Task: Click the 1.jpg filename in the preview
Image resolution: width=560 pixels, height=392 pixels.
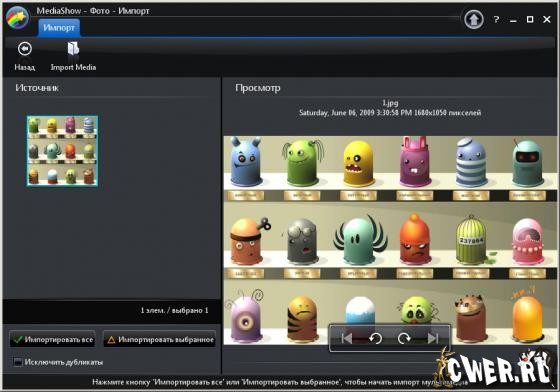Action: pos(390,103)
